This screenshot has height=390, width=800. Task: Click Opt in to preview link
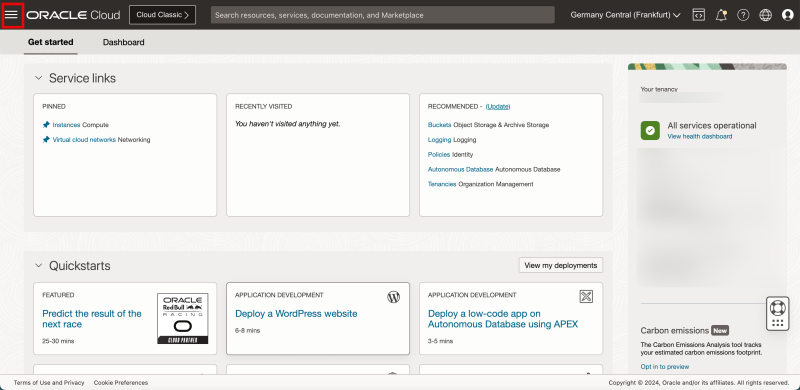pyautogui.click(x=665, y=367)
